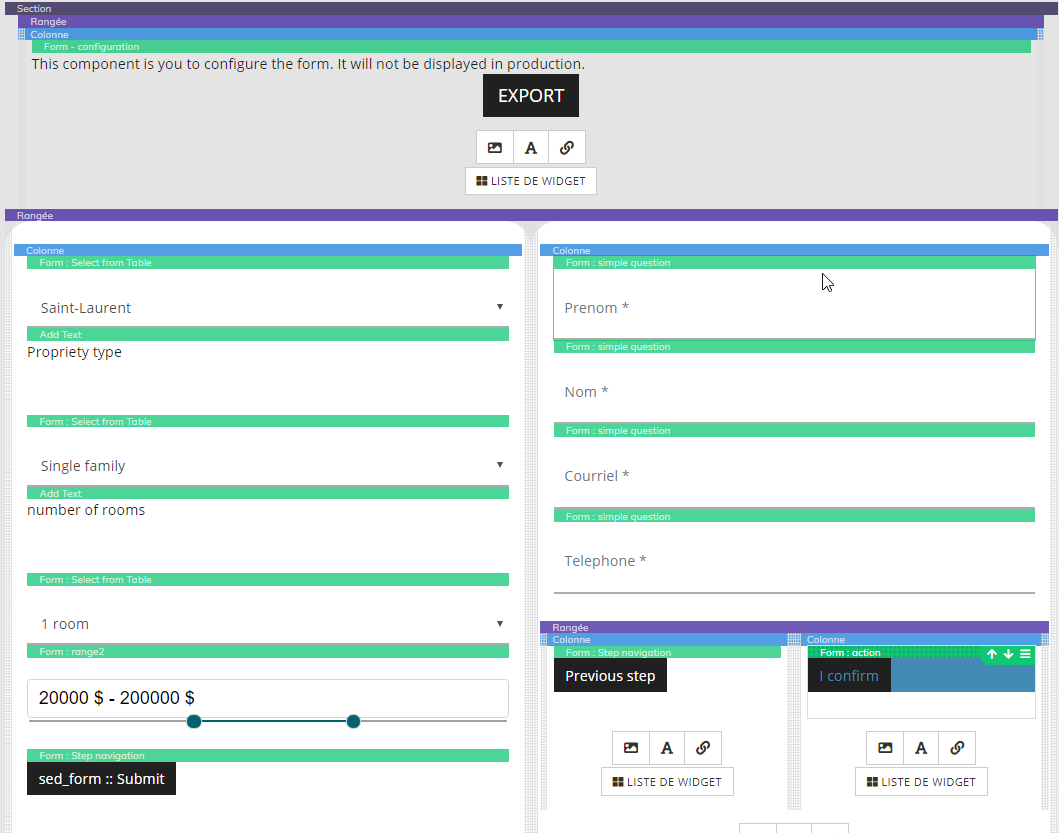Click the Prenom input field
This screenshot has height=833, width=1059.
[x=794, y=308]
